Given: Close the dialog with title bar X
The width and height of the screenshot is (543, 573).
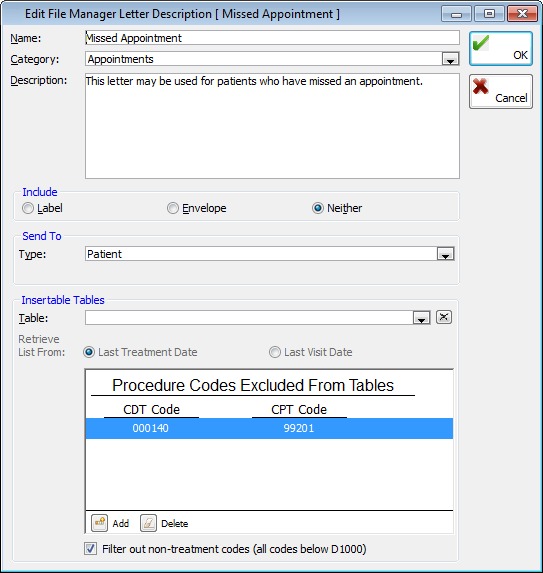Looking at the screenshot, I should pyautogui.click(x=522, y=14).
